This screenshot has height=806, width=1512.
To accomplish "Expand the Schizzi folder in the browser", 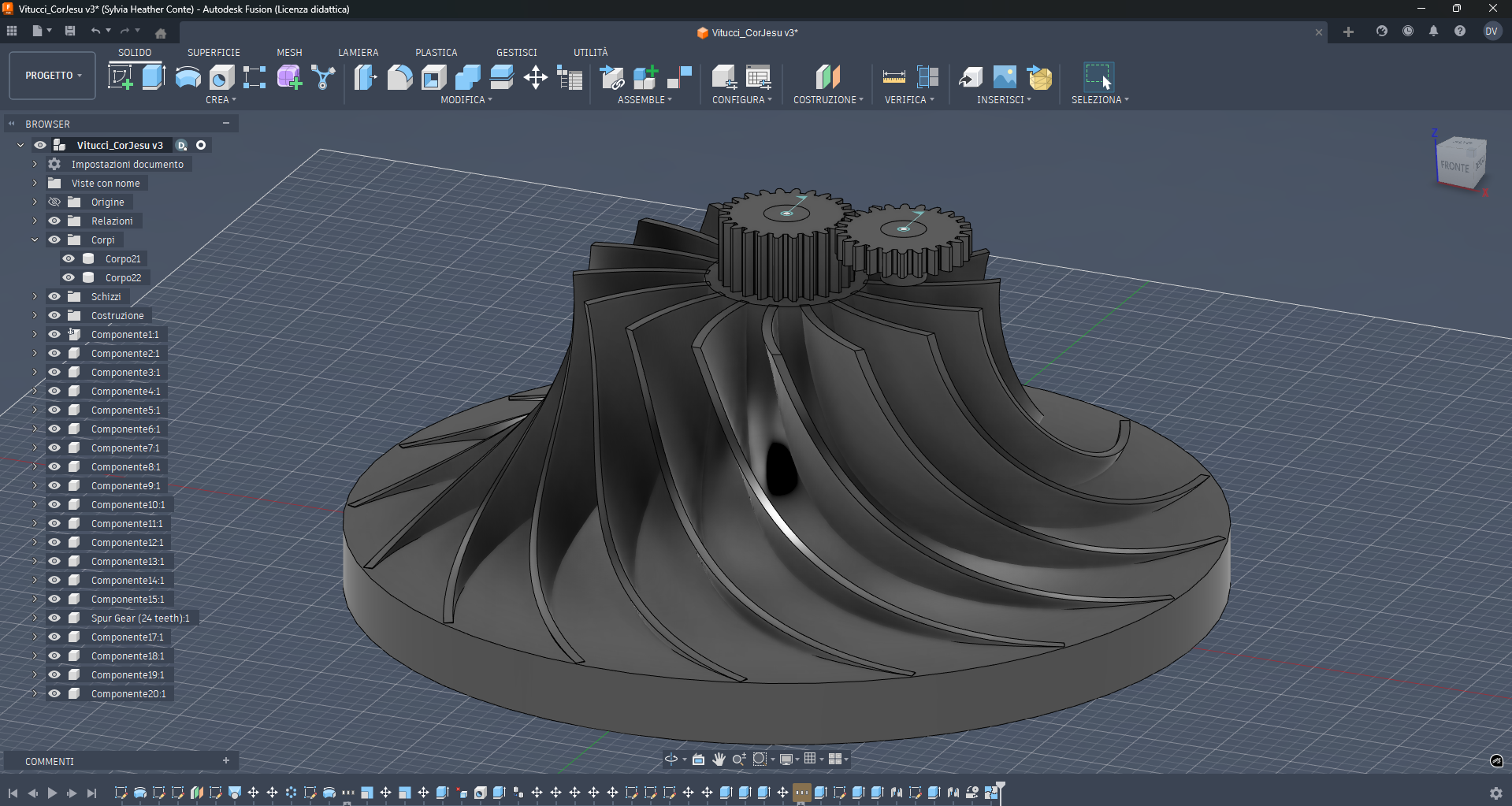I will click(34, 296).
